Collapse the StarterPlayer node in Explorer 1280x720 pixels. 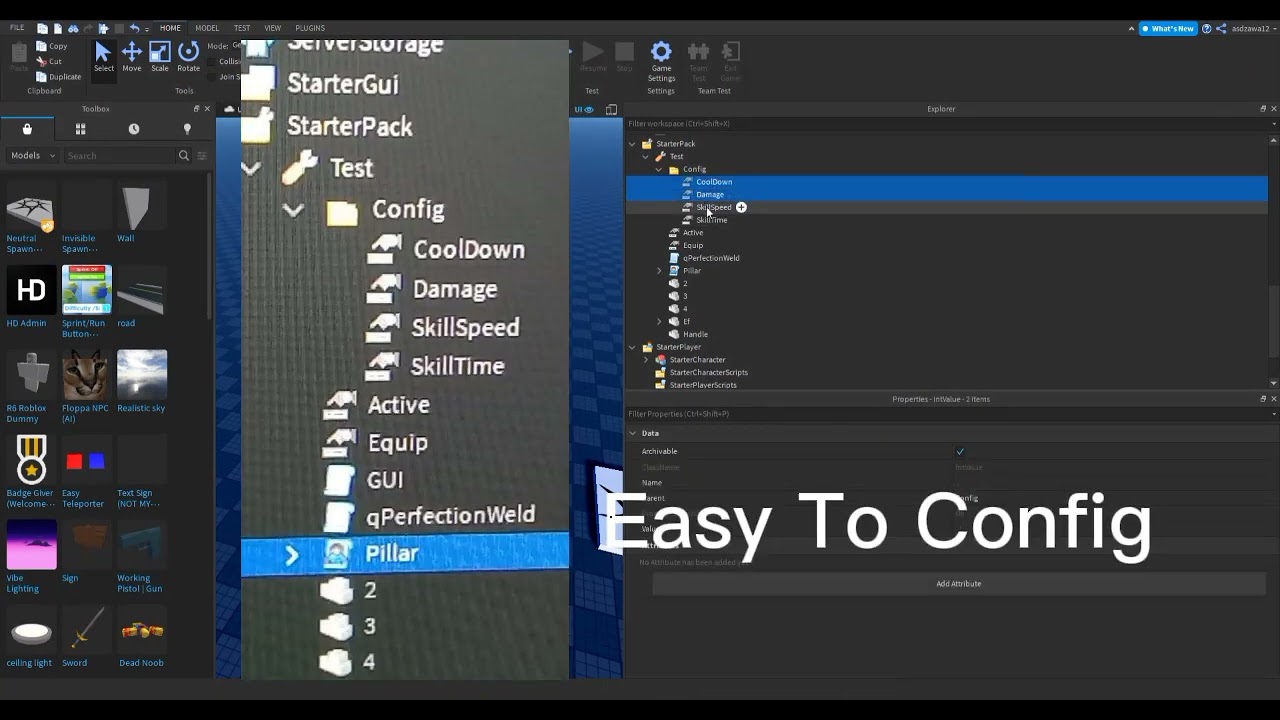pos(632,347)
